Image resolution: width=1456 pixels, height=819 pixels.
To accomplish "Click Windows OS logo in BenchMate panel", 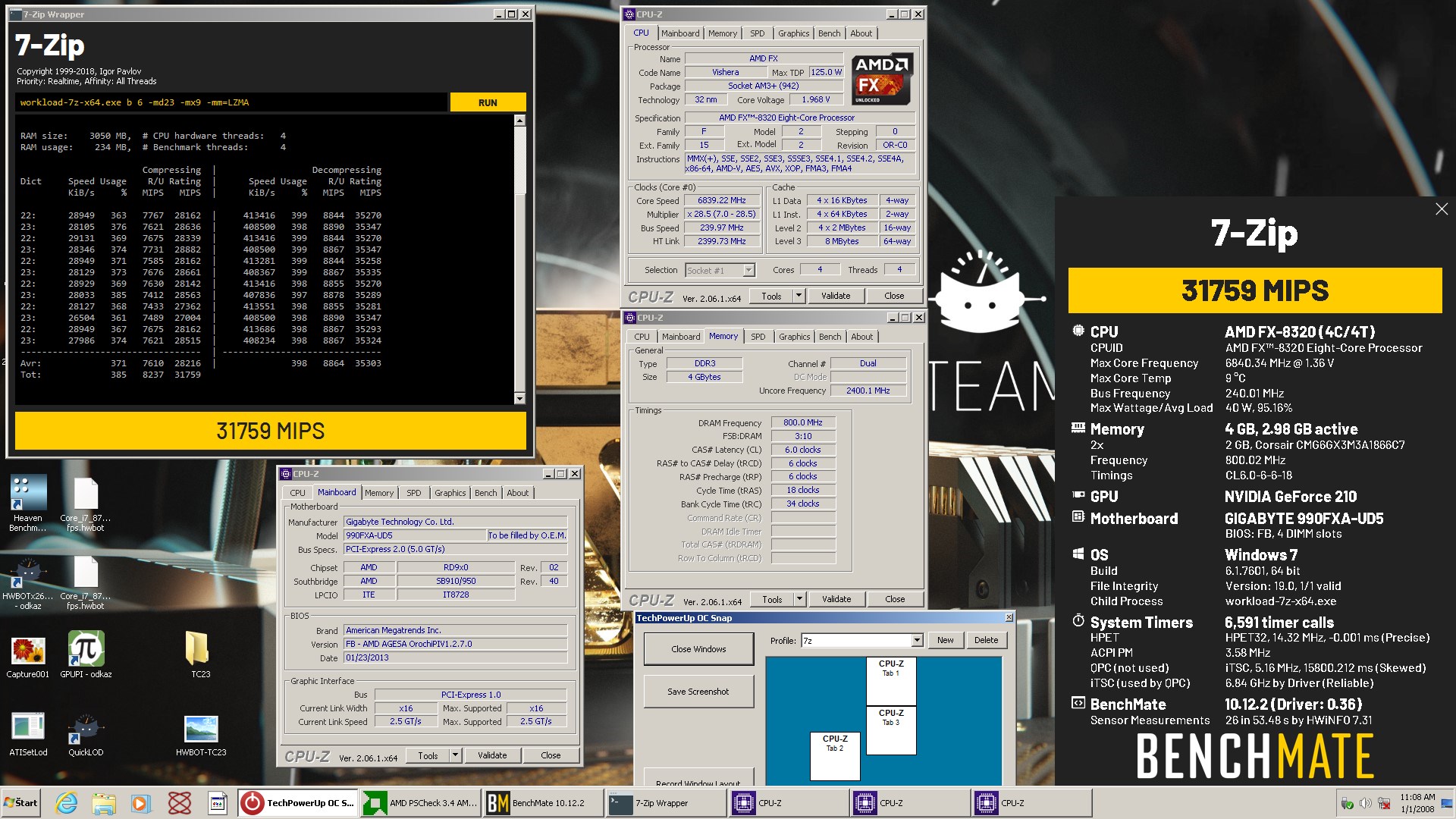I will 1078,554.
